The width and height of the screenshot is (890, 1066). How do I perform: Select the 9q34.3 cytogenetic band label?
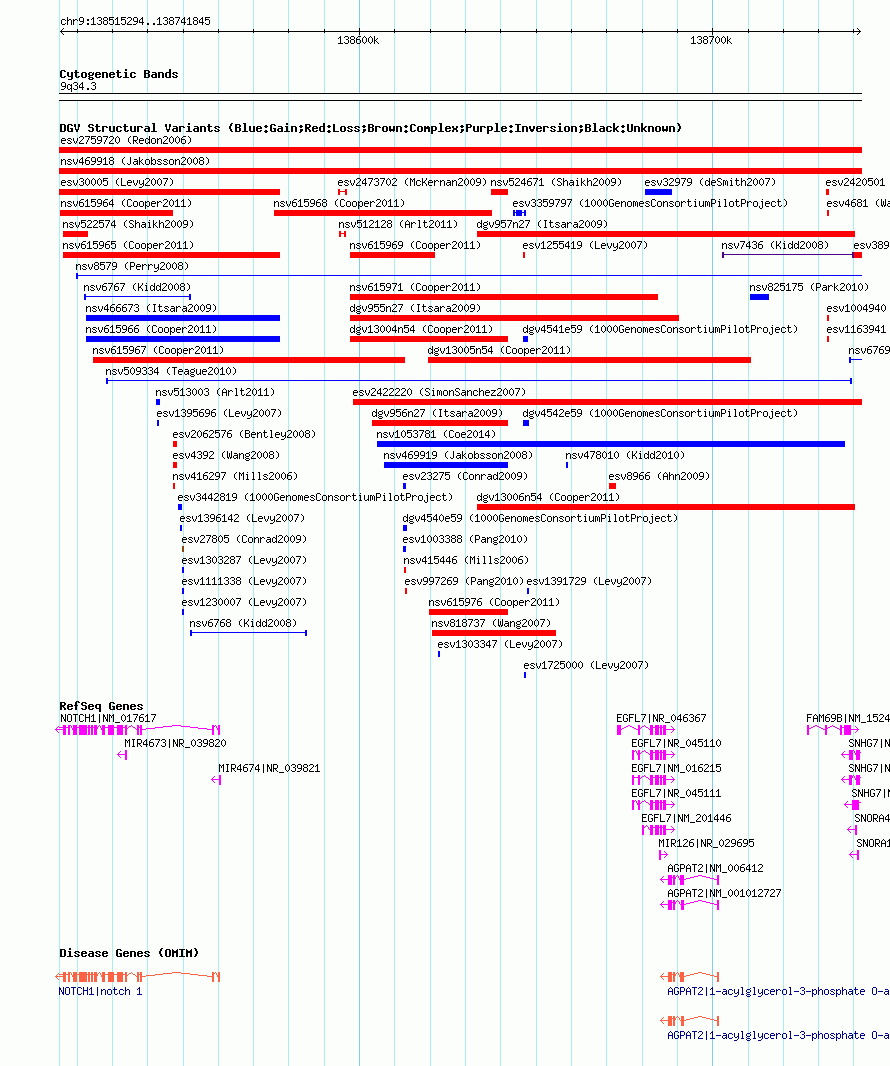pyautogui.click(x=78, y=87)
